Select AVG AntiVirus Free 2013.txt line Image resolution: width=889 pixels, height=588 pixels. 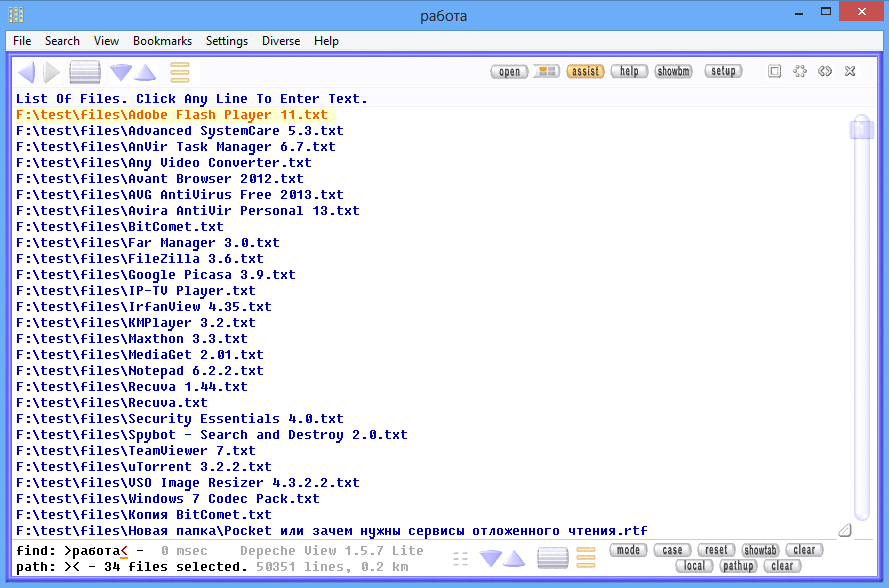point(180,194)
